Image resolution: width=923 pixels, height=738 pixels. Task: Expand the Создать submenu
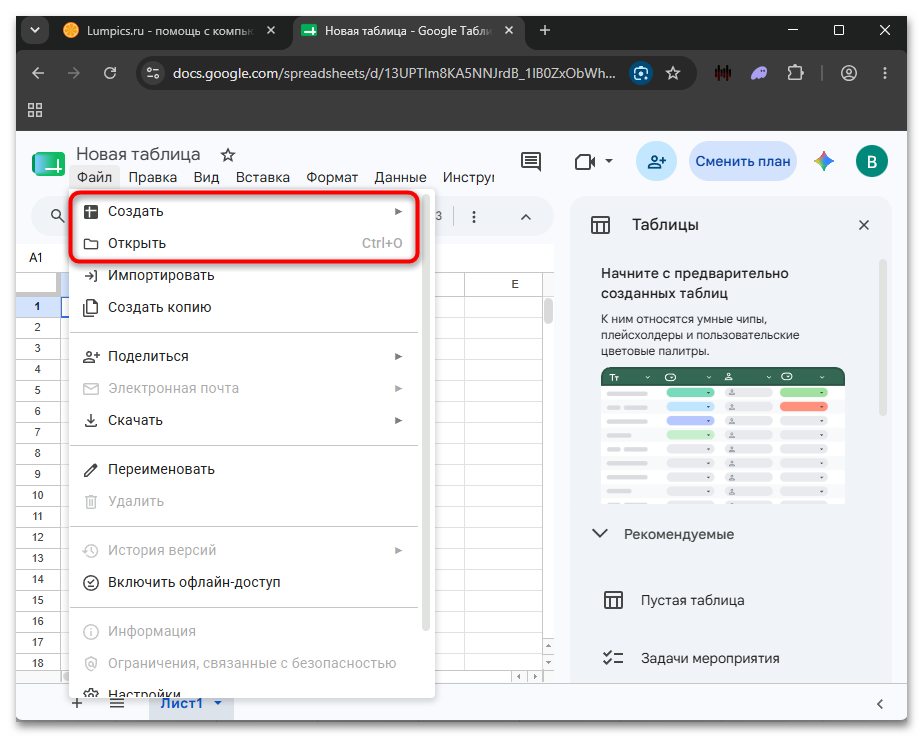tap(244, 211)
